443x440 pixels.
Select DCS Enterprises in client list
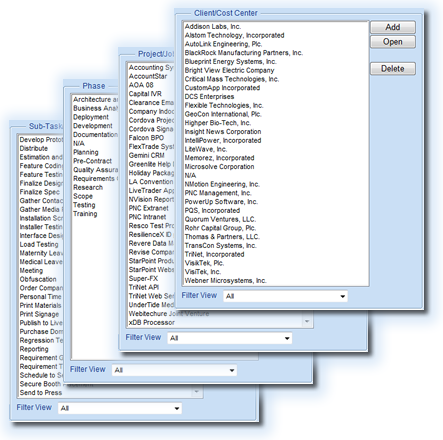pyautogui.click(x=209, y=97)
